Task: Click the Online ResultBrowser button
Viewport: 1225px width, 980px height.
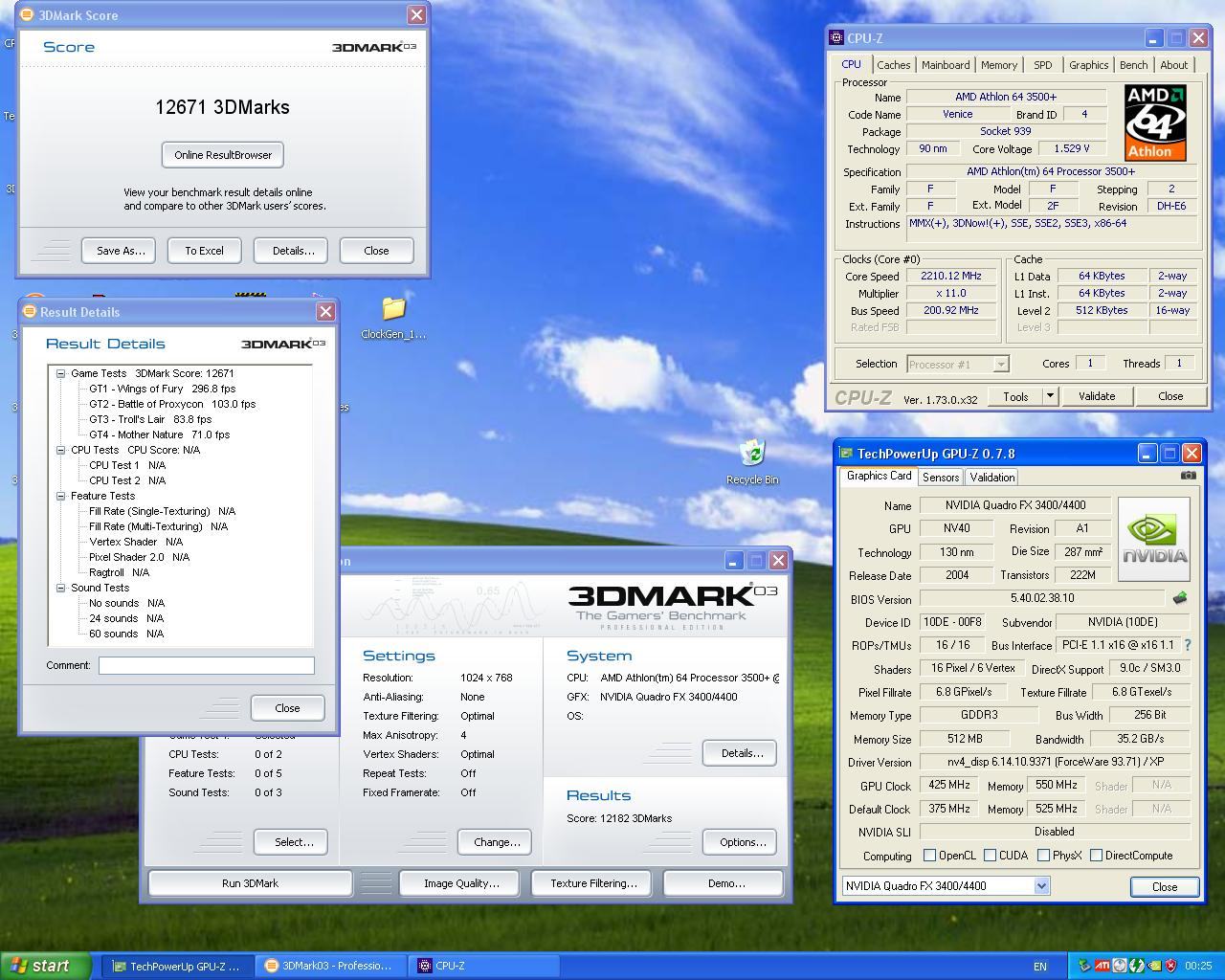Action: (x=223, y=155)
